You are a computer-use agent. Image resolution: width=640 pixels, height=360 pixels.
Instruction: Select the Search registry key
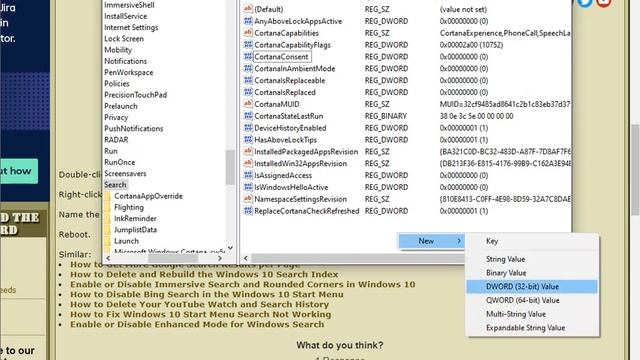116,185
